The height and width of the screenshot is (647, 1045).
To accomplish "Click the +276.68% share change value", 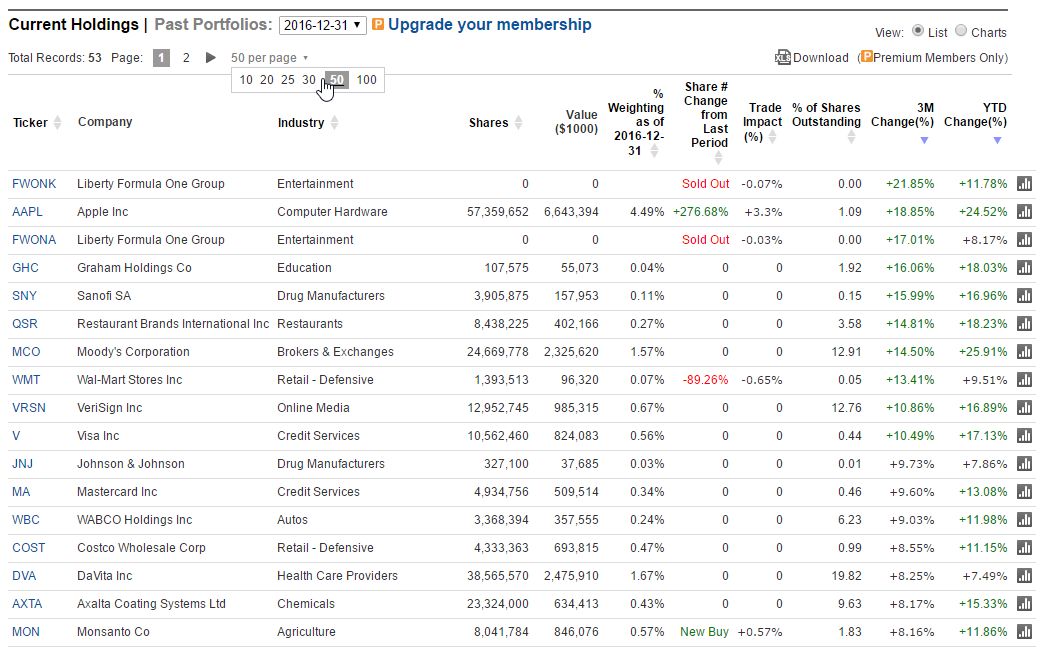I will click(700, 212).
